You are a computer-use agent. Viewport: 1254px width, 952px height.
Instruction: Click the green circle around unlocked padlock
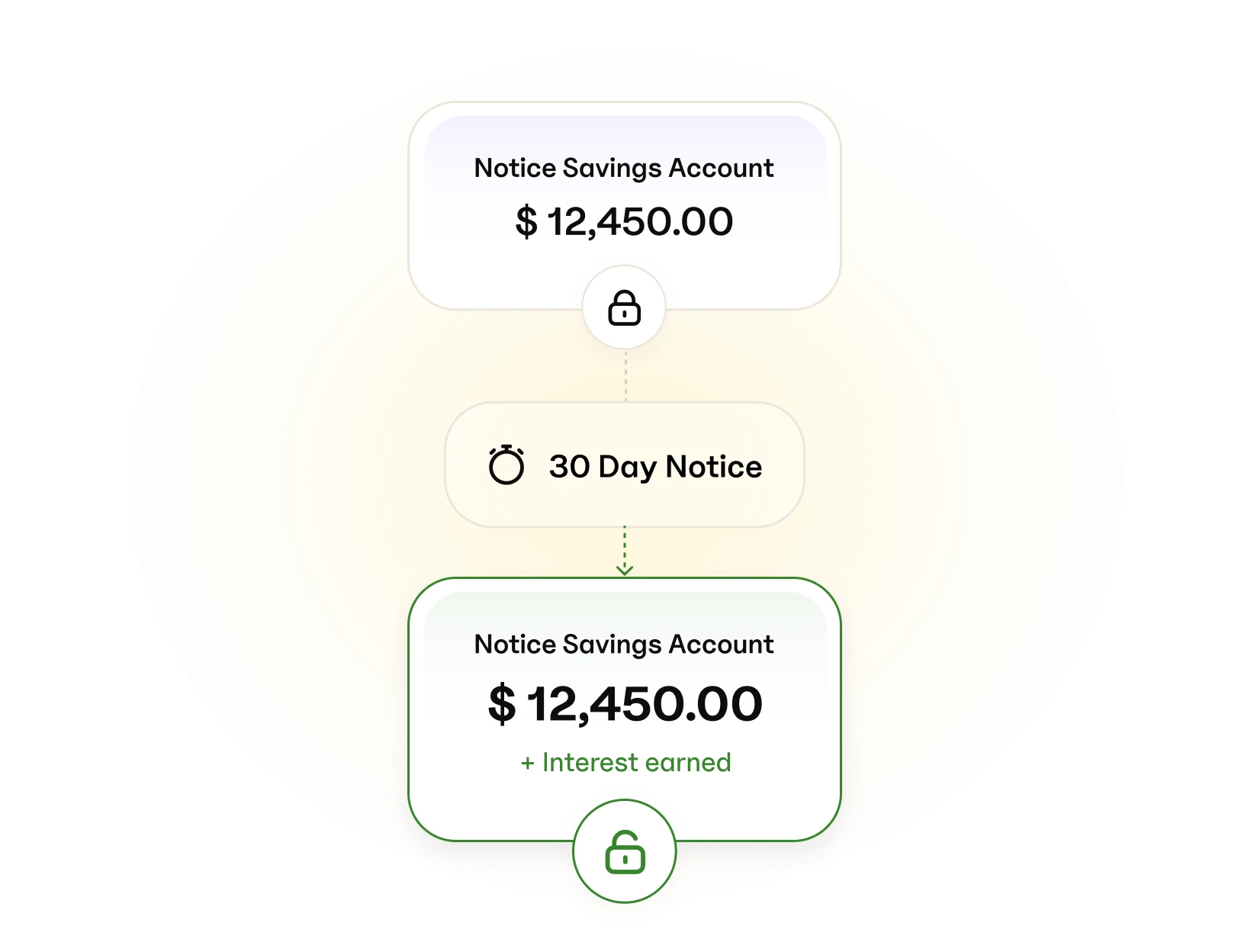[x=625, y=851]
